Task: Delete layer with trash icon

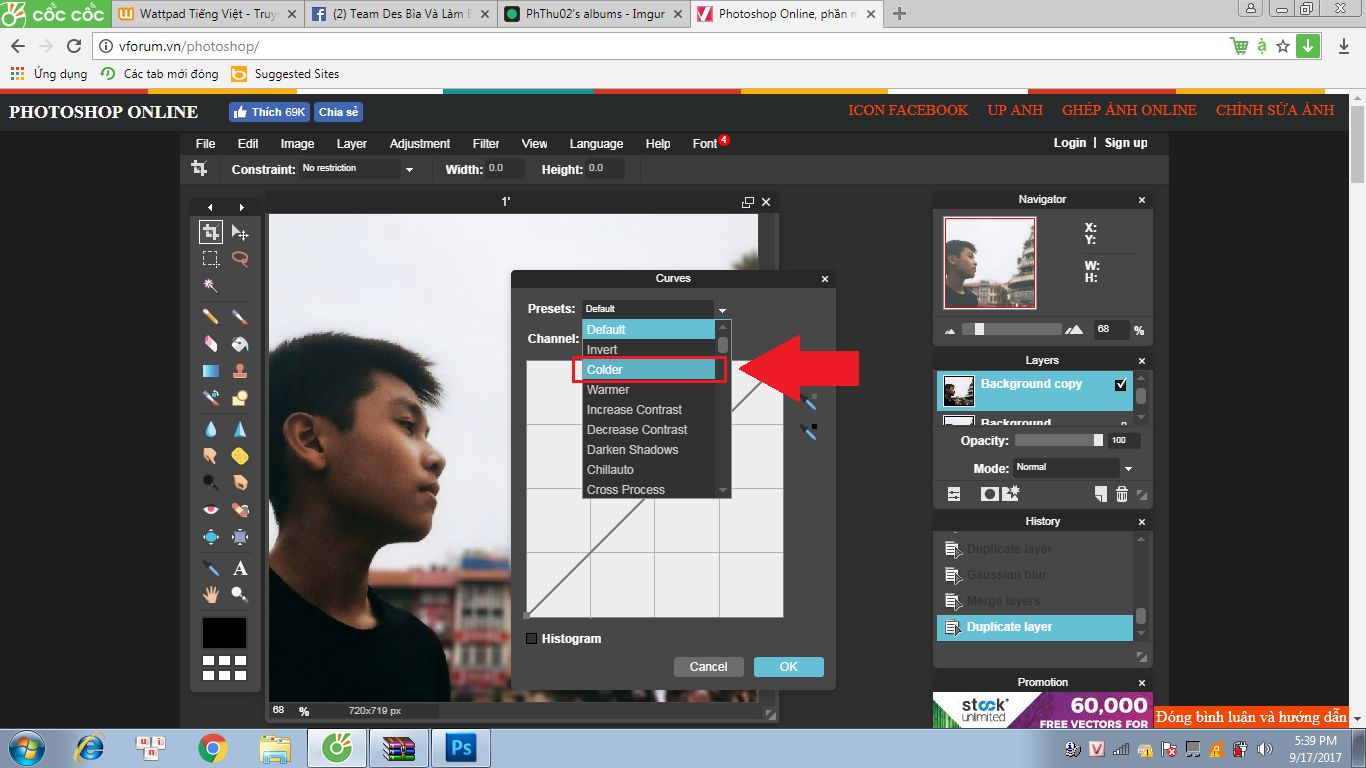Action: (1122, 494)
